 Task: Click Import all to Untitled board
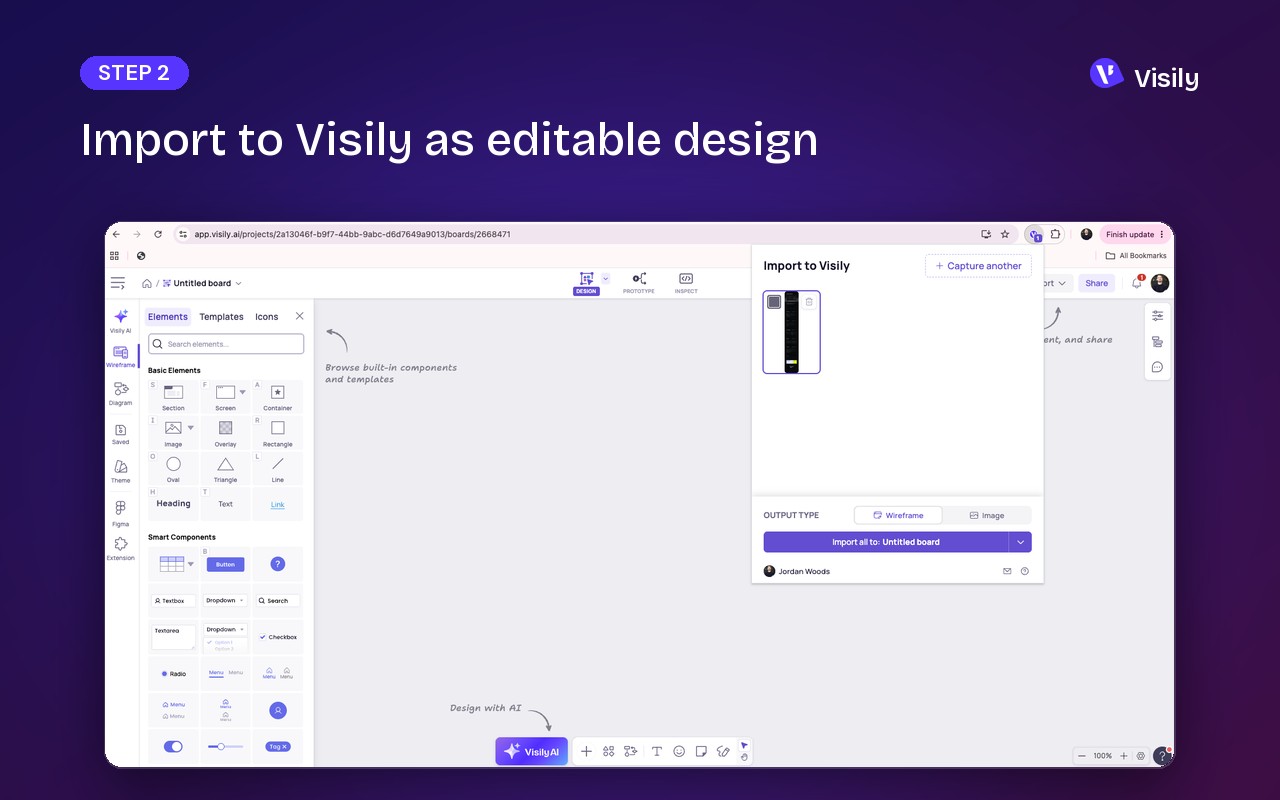point(886,542)
